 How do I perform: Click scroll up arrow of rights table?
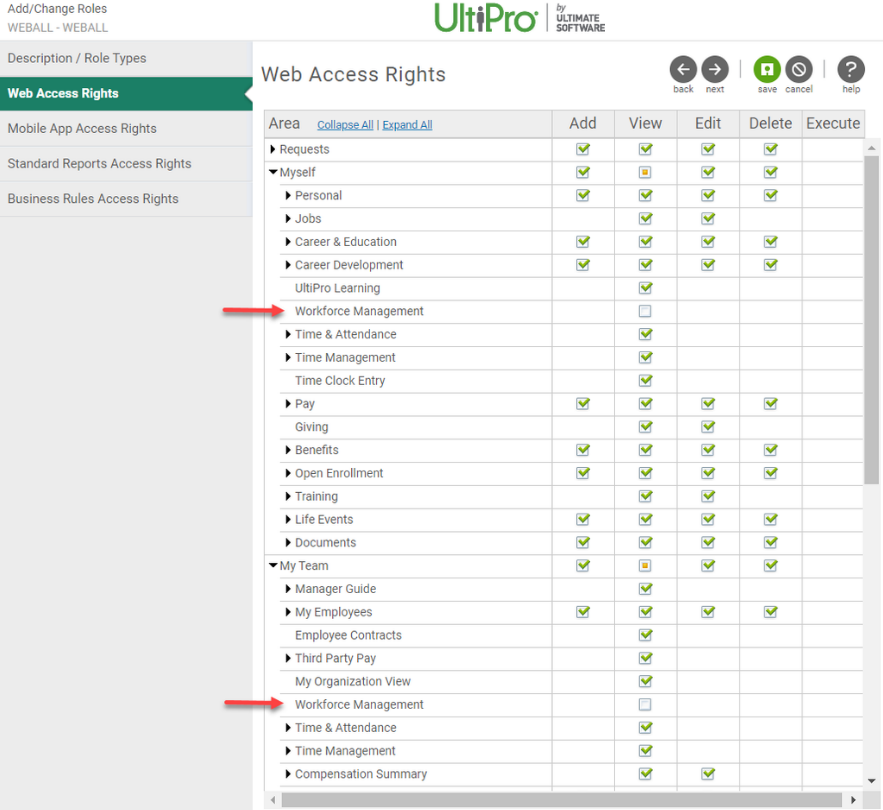[x=872, y=148]
